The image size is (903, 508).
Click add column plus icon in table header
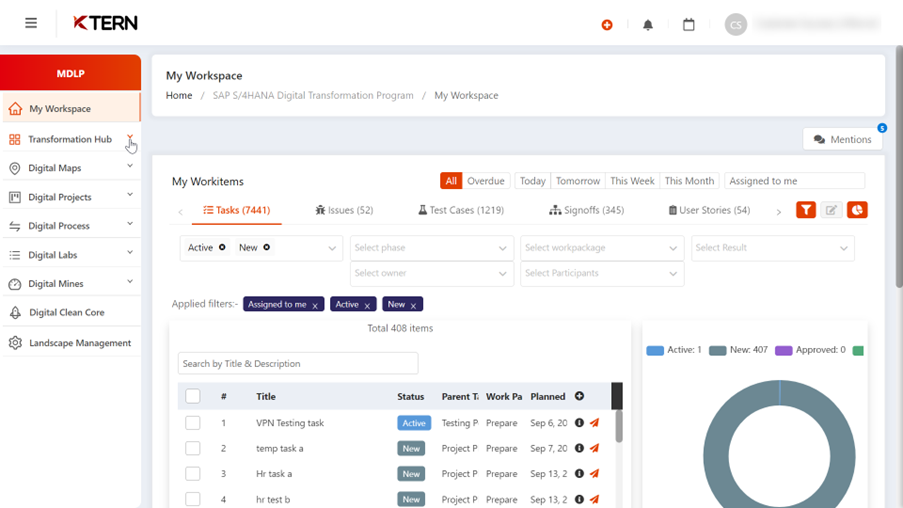tap(579, 396)
